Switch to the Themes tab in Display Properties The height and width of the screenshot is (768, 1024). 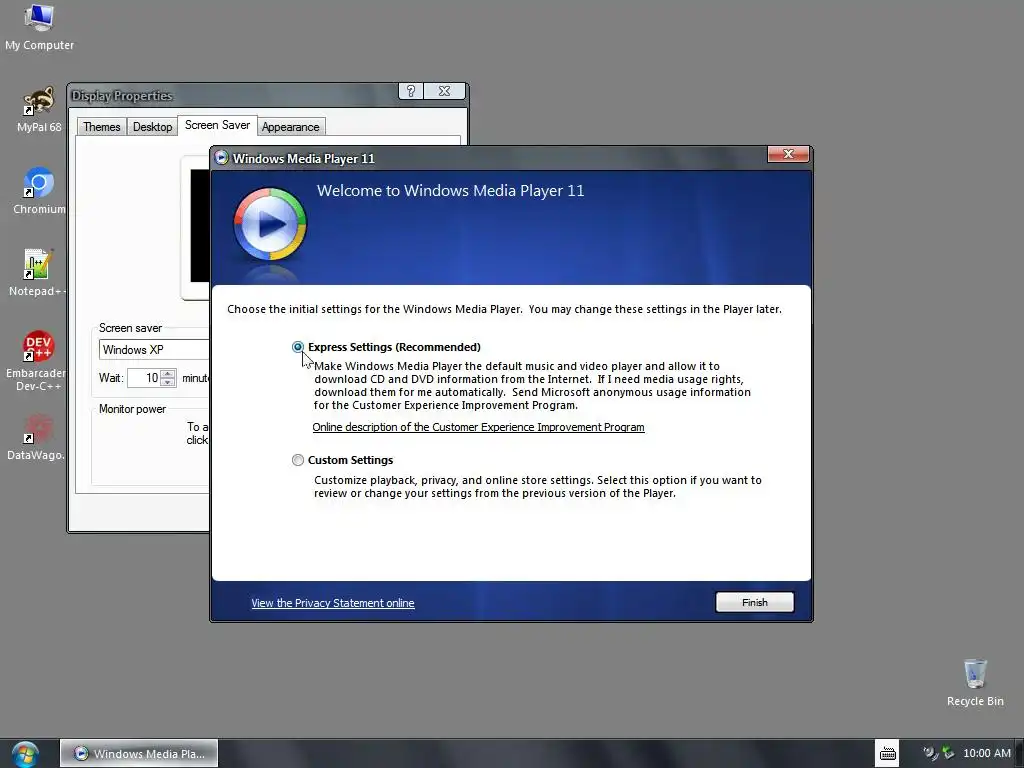coord(101,127)
